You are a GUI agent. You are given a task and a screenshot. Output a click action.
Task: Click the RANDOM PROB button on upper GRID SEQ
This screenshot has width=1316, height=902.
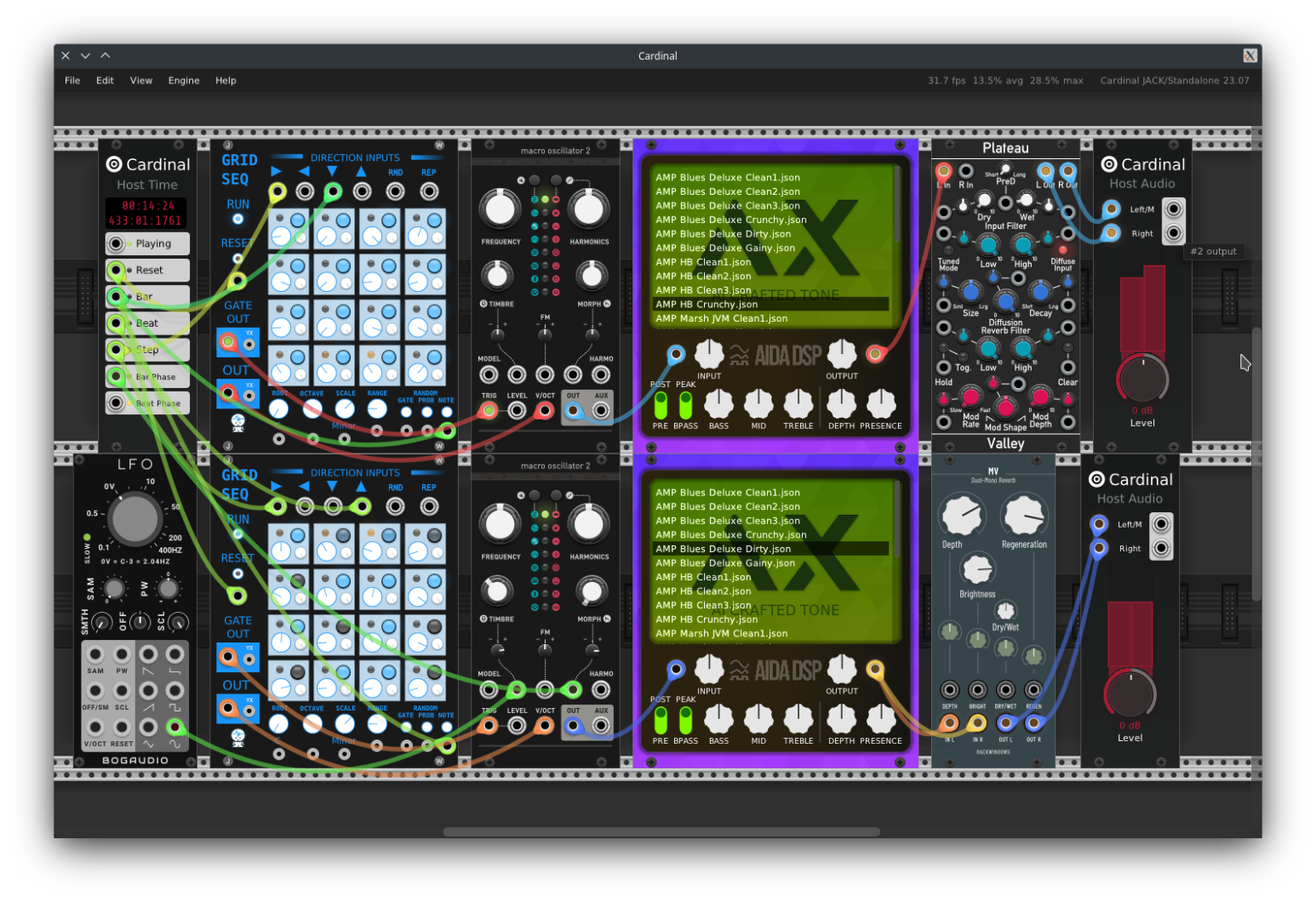click(426, 412)
